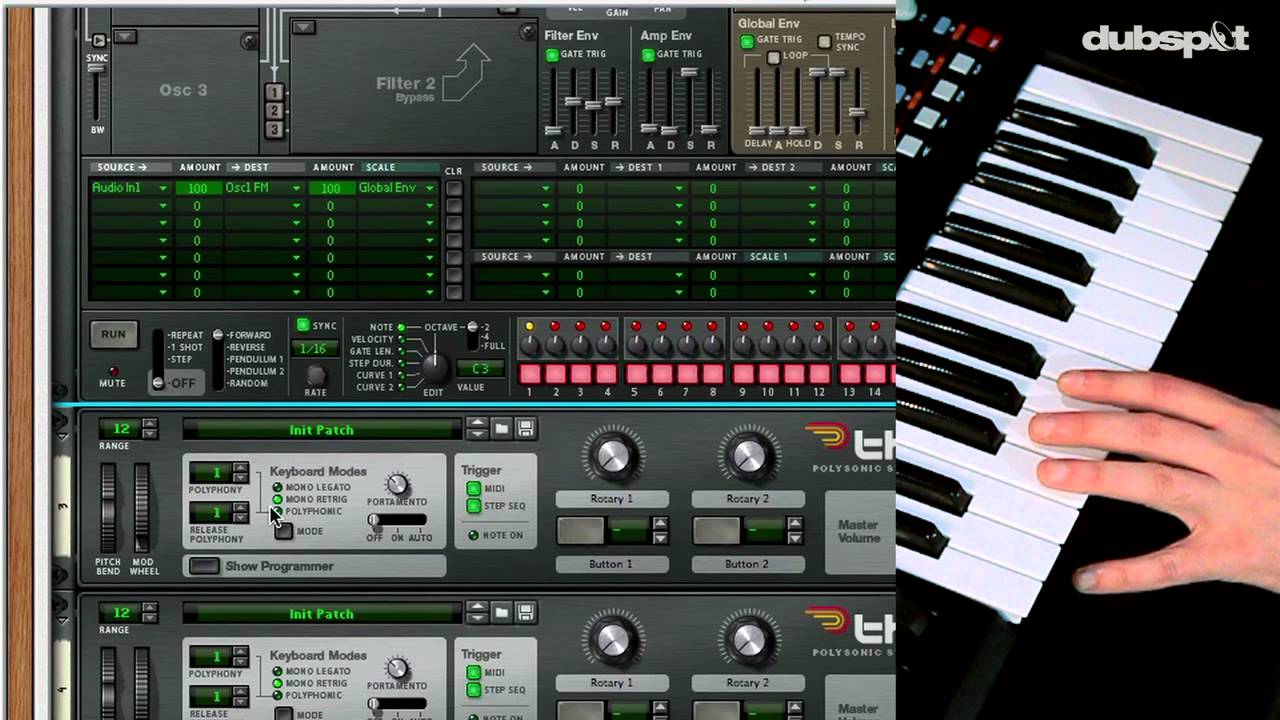Click the Button 2 pad on upper Thor
The width and height of the screenshot is (1280, 720).
pos(716,531)
